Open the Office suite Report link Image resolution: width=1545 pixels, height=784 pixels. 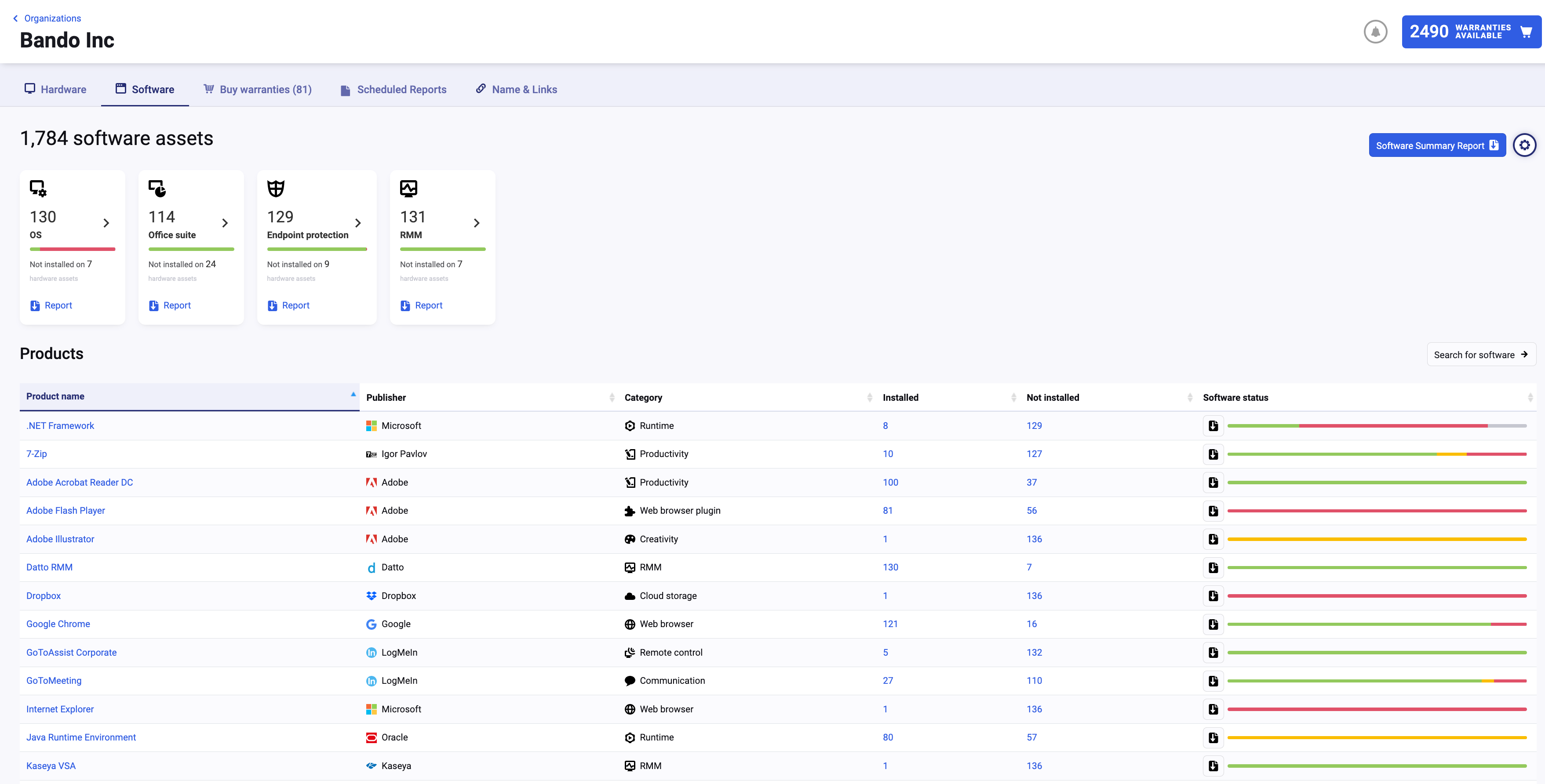pyautogui.click(x=170, y=305)
